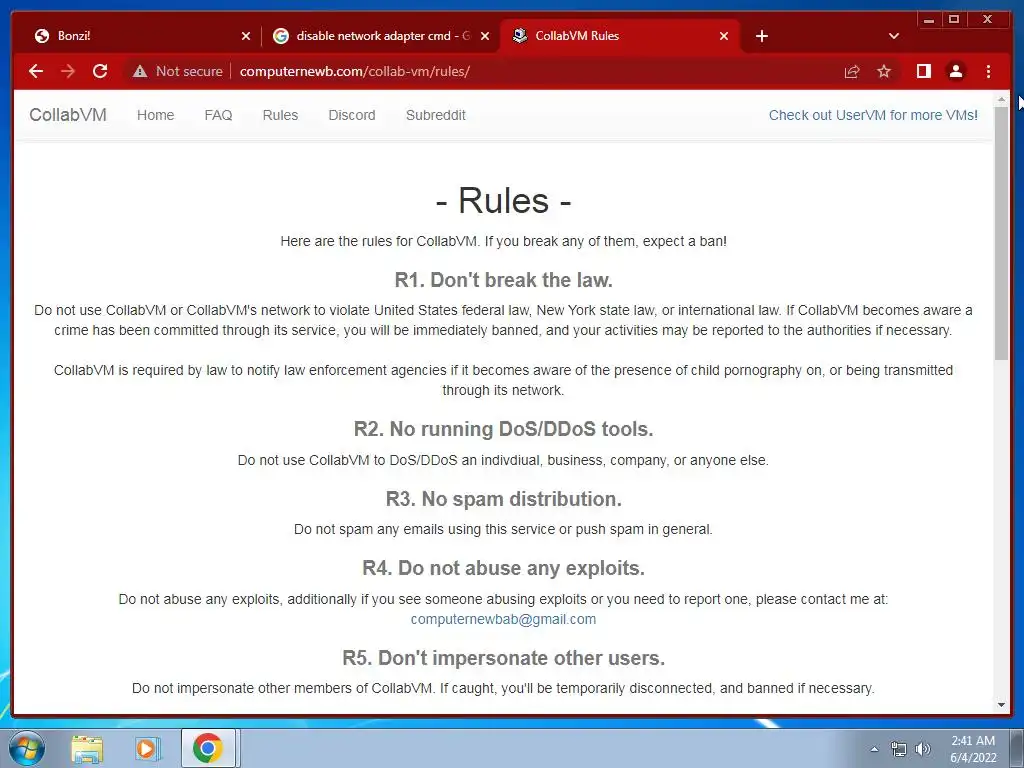Open FAQ in the site navbar

click(x=218, y=115)
